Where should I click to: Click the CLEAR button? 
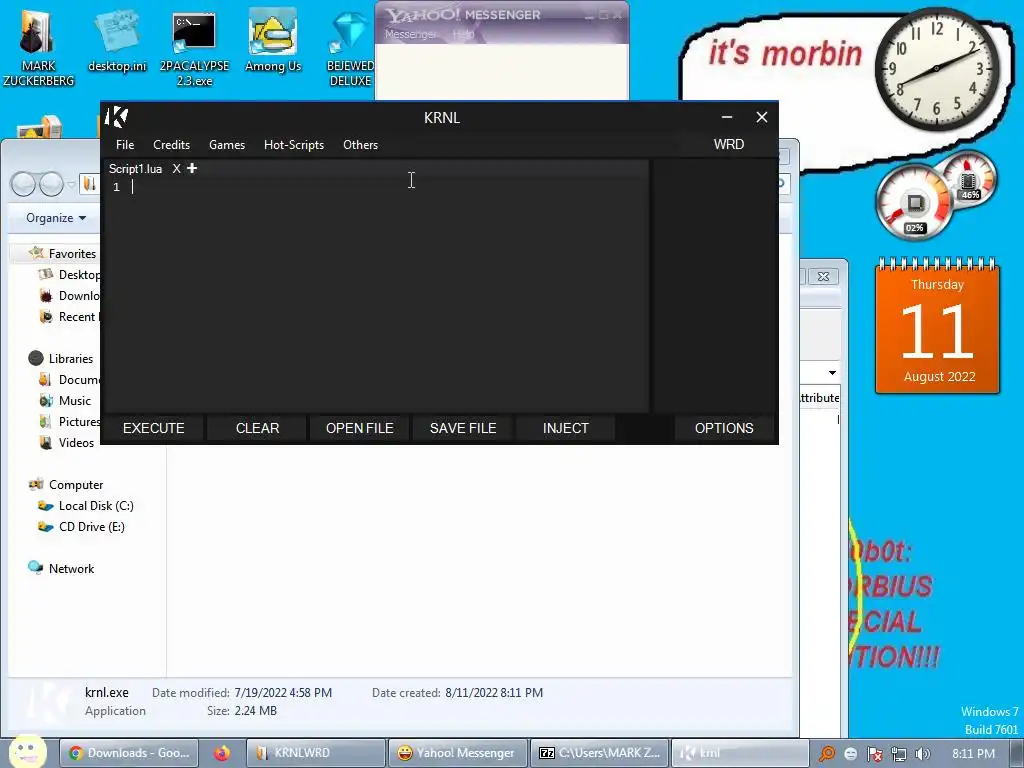[257, 428]
